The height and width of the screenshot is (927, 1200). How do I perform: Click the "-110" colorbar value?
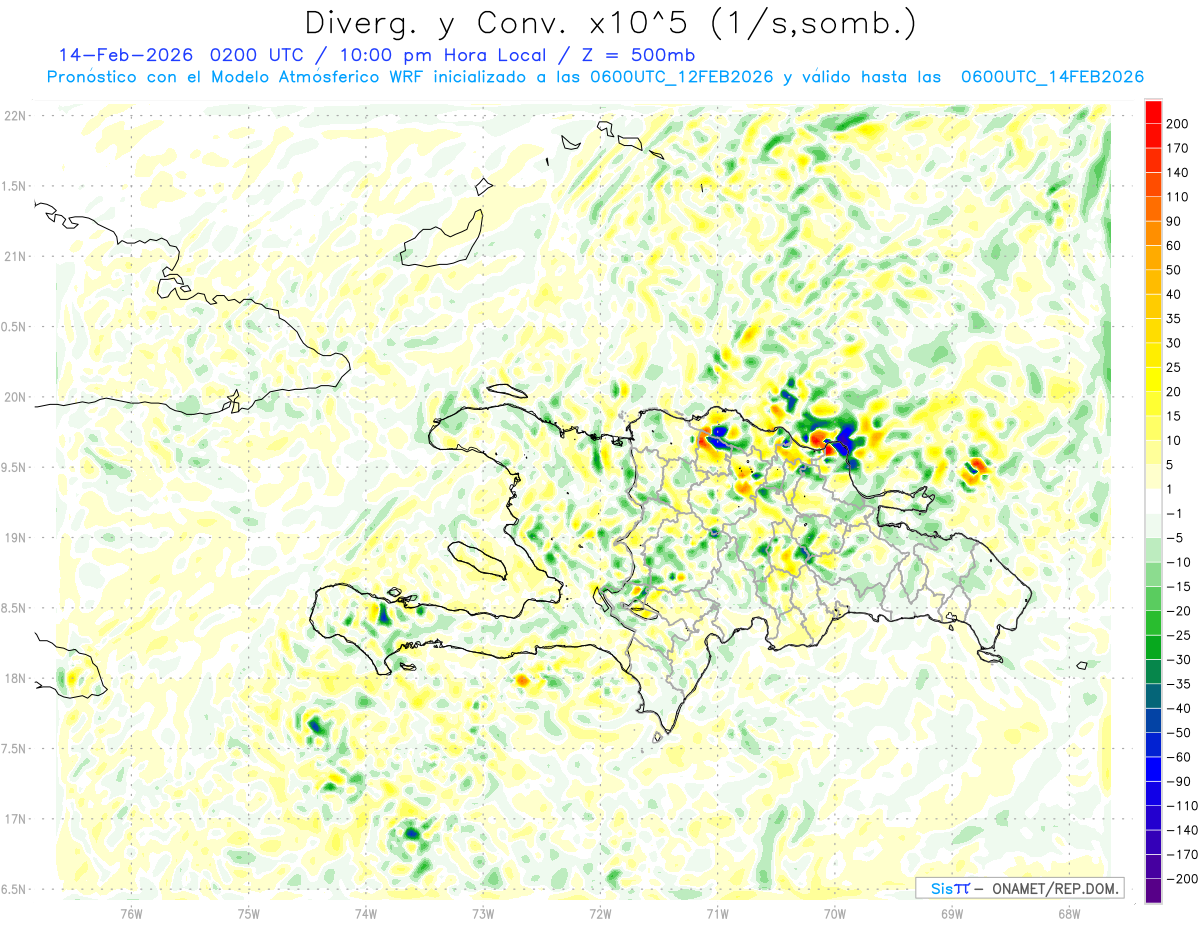(x=1182, y=806)
